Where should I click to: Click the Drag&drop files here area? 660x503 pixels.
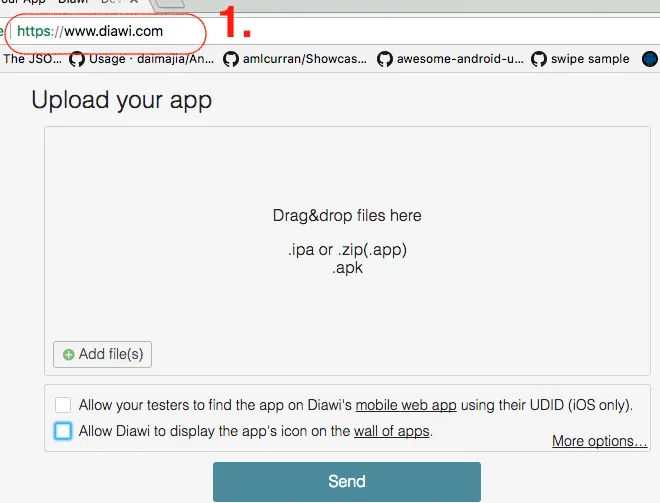tap(347, 250)
